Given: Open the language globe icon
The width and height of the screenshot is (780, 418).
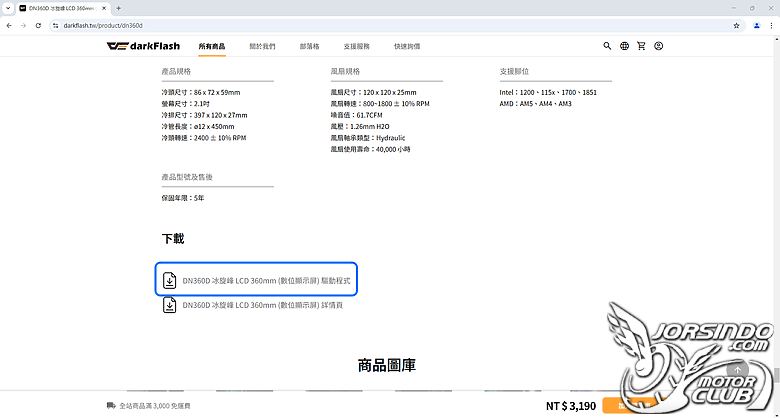Looking at the screenshot, I should [624, 46].
